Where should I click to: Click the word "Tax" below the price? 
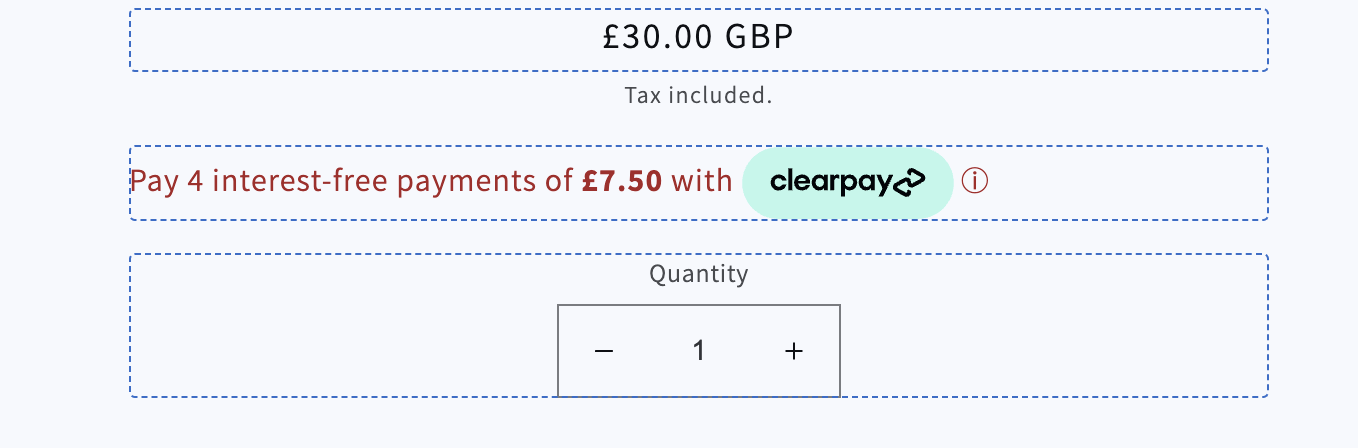642,96
